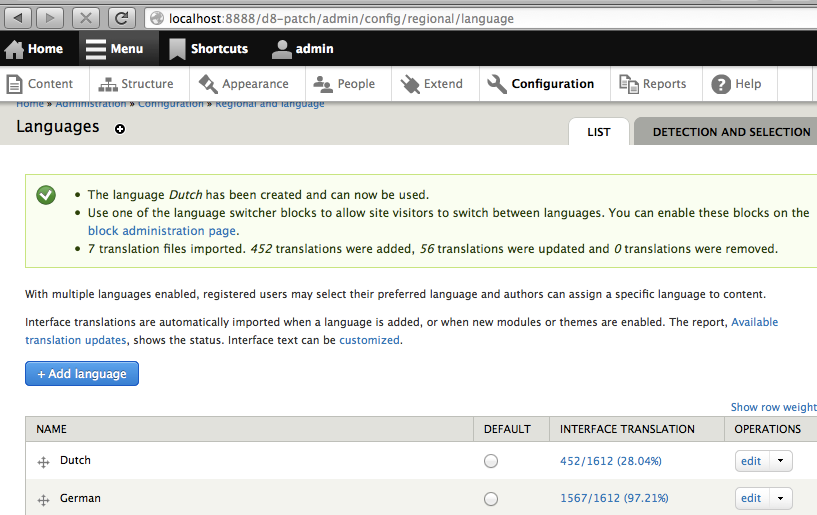This screenshot has width=817, height=515.
Task: Click the question mark icon beside Help
Action: coord(721,84)
